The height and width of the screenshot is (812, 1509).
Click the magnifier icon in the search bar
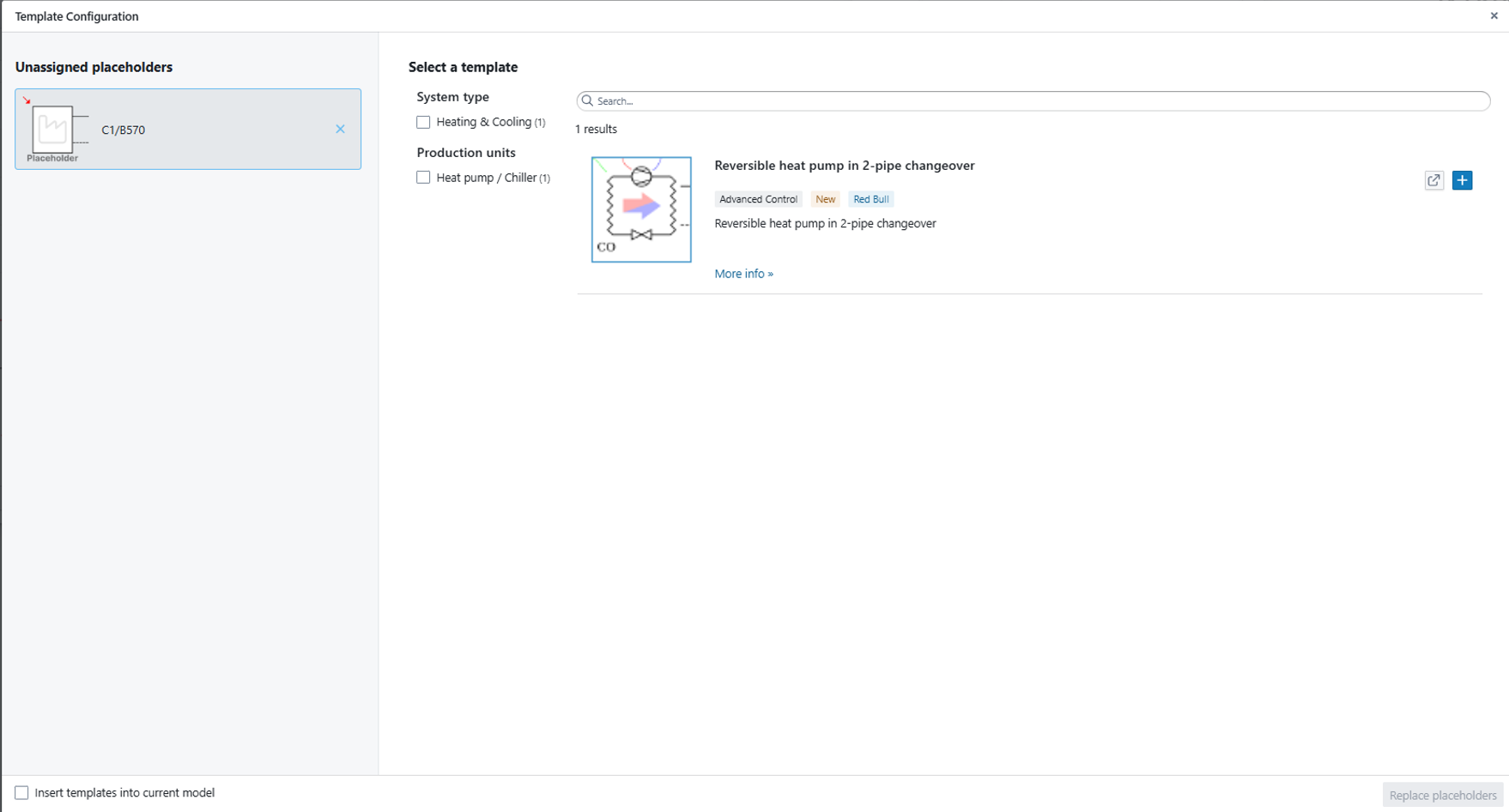587,101
